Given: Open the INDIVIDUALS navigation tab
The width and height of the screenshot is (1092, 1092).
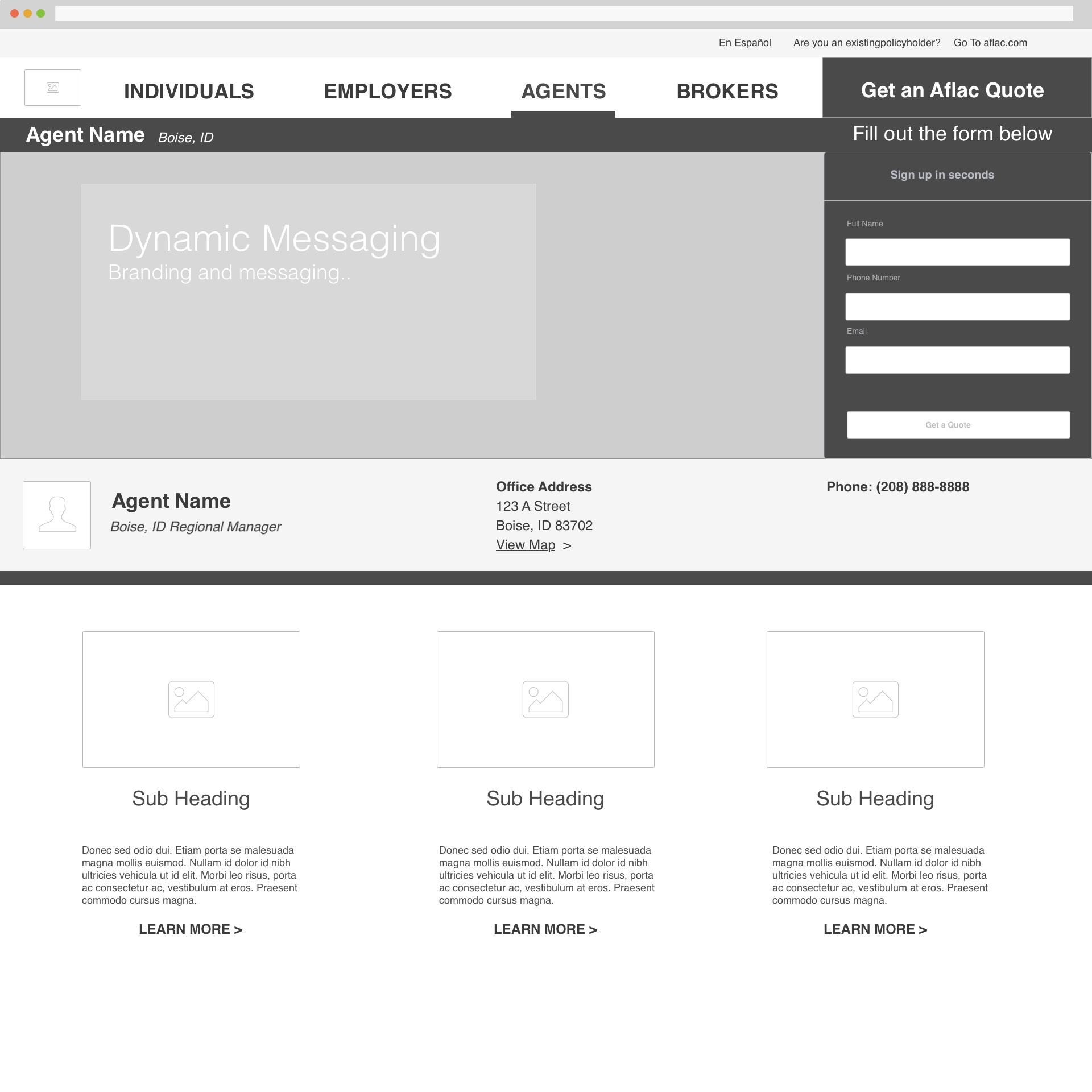Looking at the screenshot, I should click(x=189, y=91).
